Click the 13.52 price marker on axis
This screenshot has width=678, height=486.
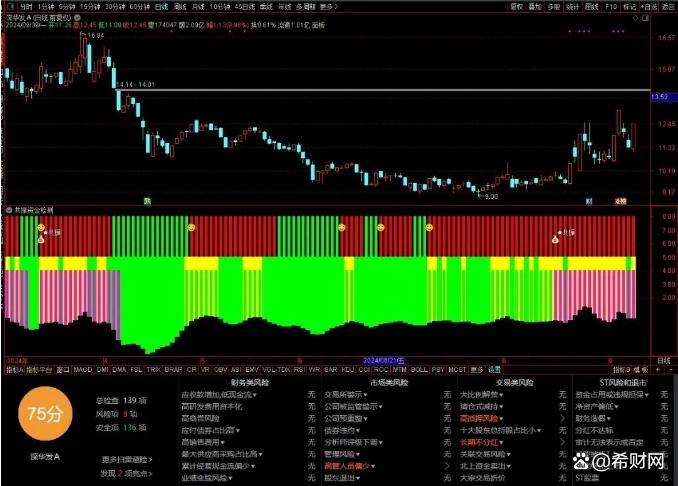pyautogui.click(x=662, y=97)
